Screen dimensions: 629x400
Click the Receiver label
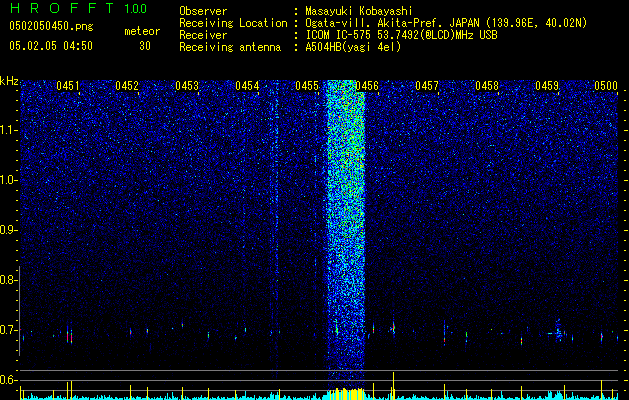coord(203,35)
